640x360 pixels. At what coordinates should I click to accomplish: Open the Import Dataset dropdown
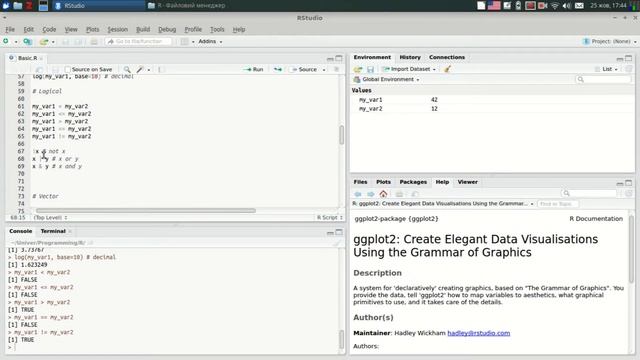[409, 69]
